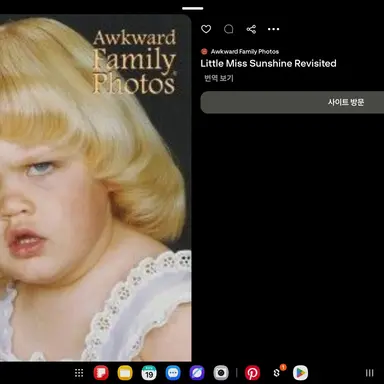Open the three-dot more options menu

point(274,29)
